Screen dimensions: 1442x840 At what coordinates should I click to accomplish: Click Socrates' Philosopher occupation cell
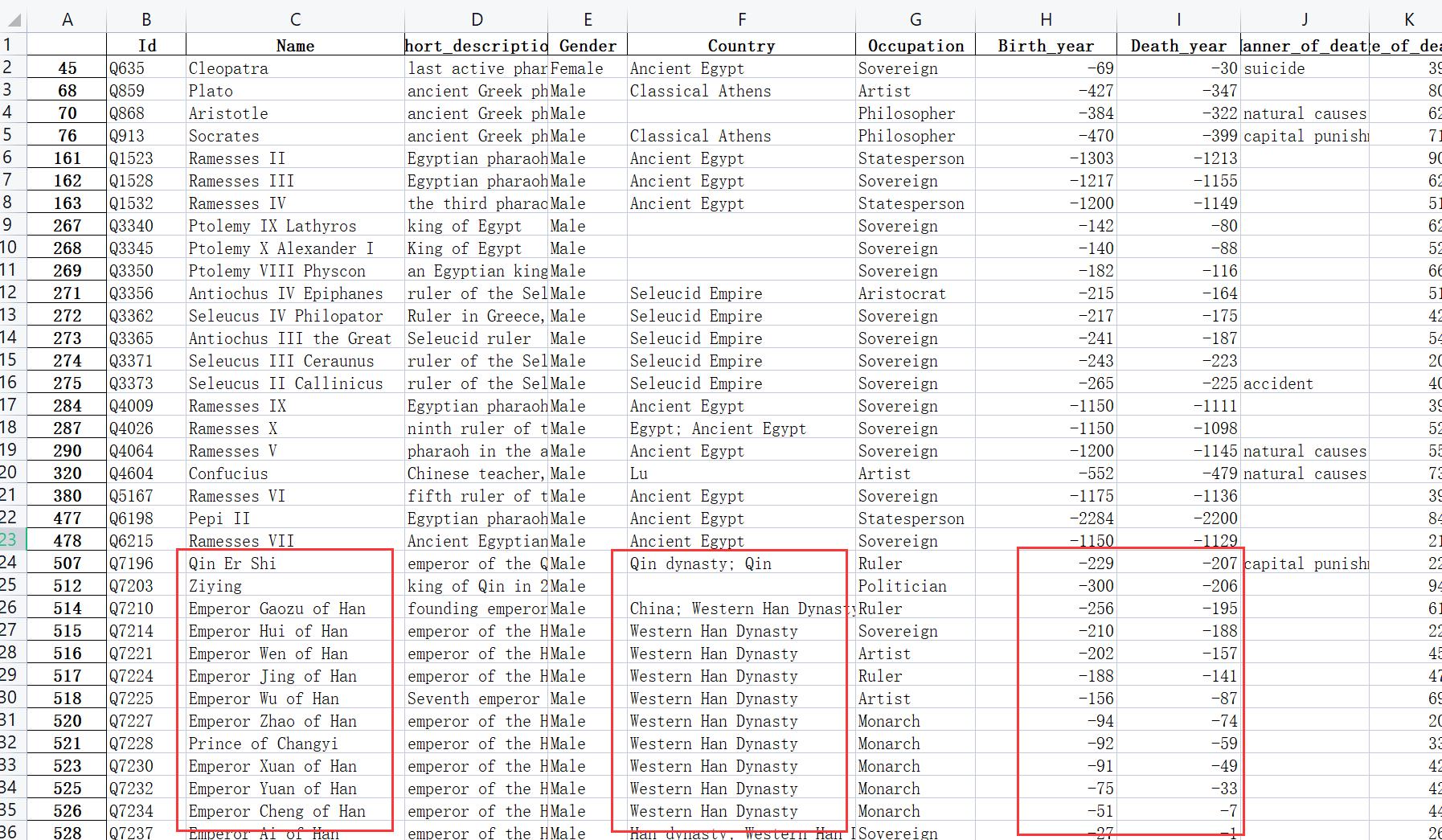tap(916, 136)
